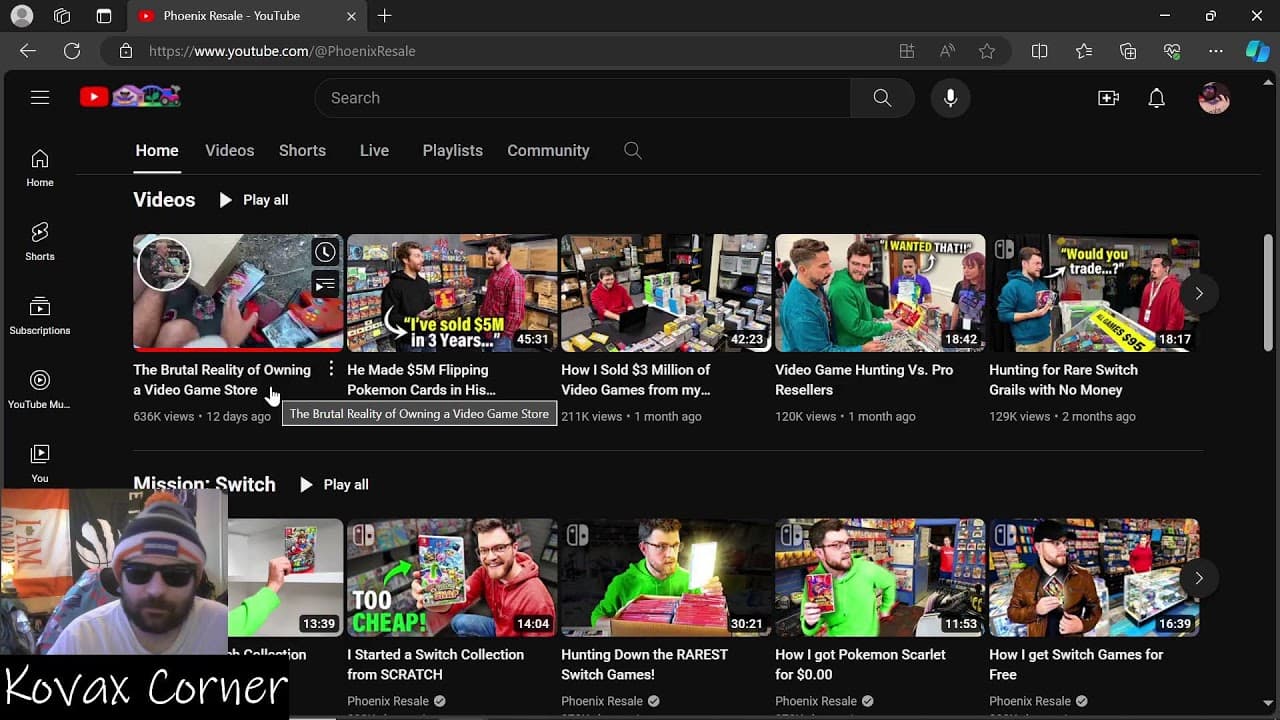Open the apps icon in the address bar
The width and height of the screenshot is (1280, 720).
(907, 51)
